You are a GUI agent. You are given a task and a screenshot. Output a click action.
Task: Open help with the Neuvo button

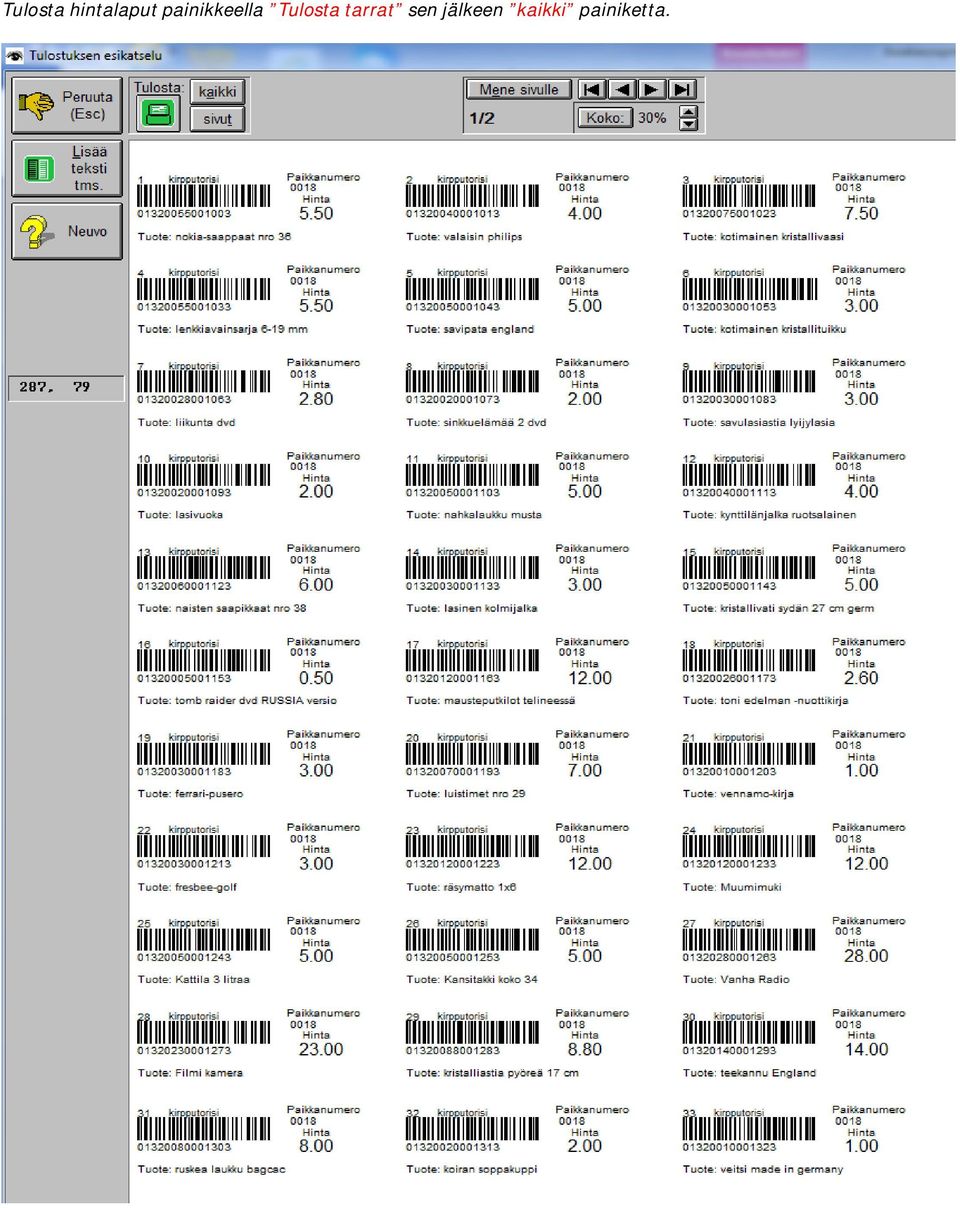tap(67, 231)
